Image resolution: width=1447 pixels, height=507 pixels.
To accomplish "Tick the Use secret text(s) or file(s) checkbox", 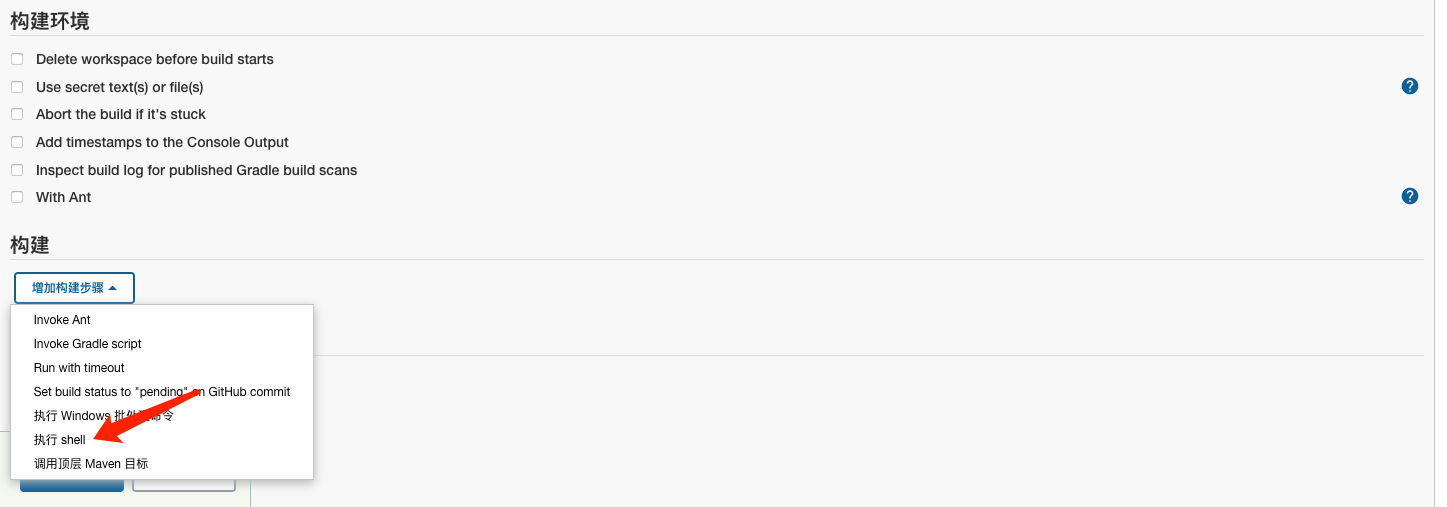I will [x=17, y=87].
